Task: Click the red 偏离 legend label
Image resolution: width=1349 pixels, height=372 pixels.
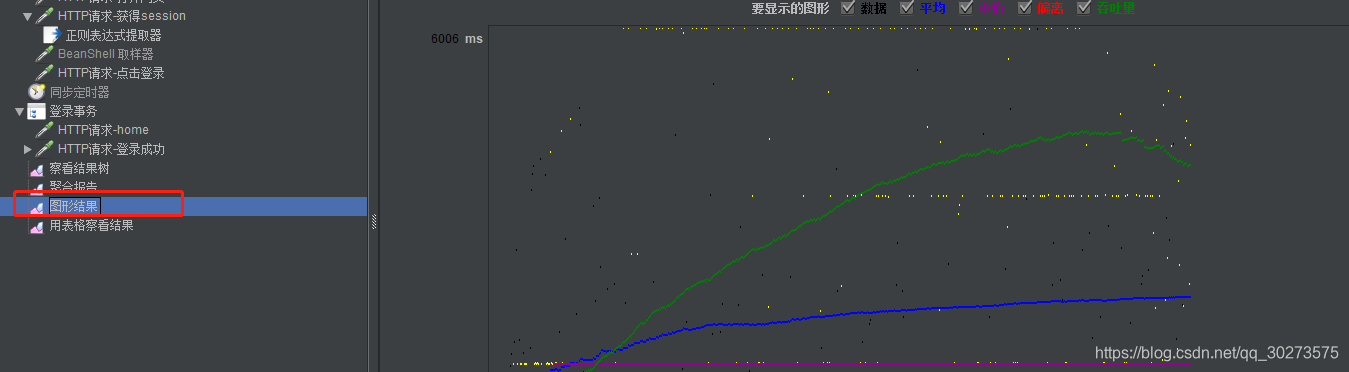Action: pyautogui.click(x=1050, y=8)
